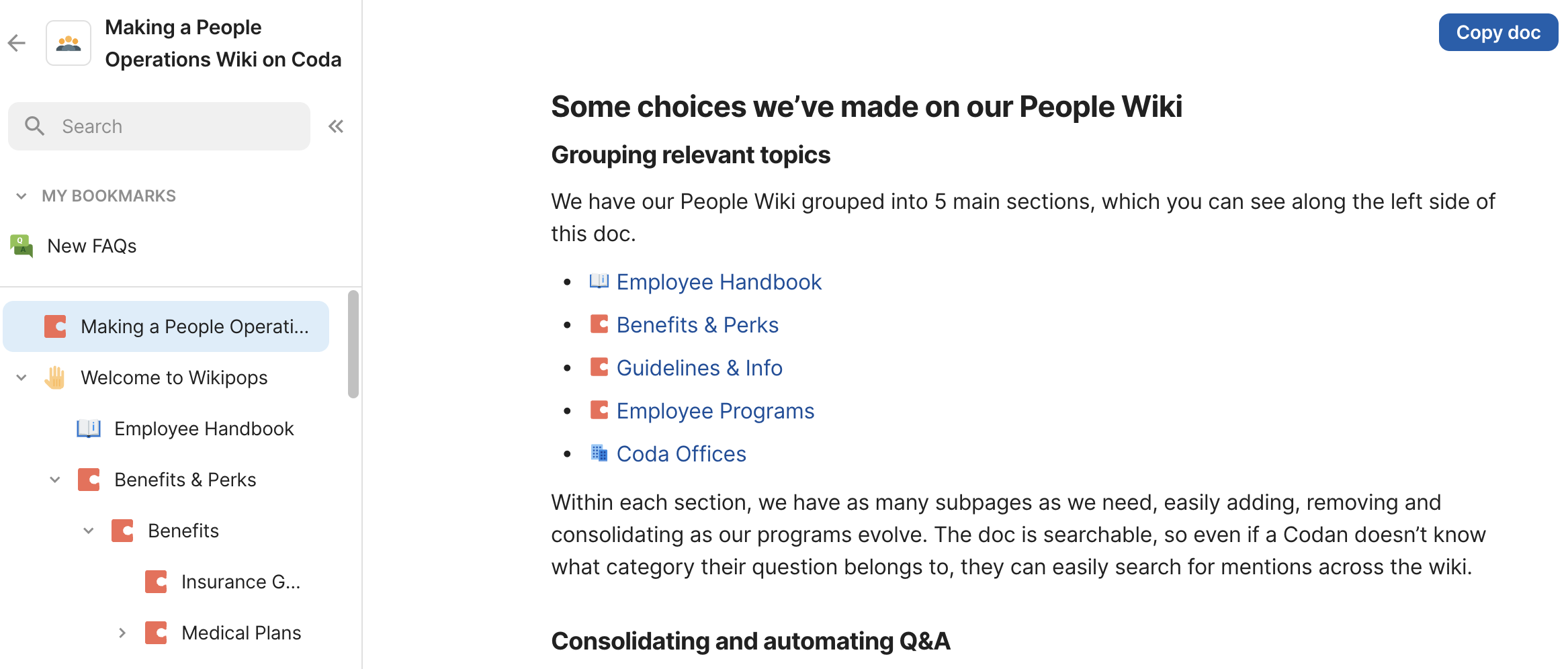
Task: Open the Guidelines & Info link
Action: (x=699, y=368)
